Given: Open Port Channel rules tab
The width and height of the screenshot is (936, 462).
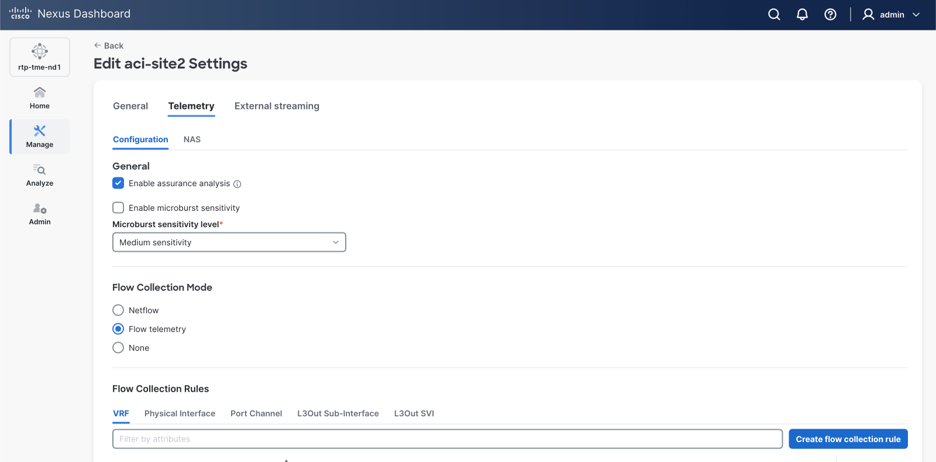Looking at the screenshot, I should click(256, 413).
